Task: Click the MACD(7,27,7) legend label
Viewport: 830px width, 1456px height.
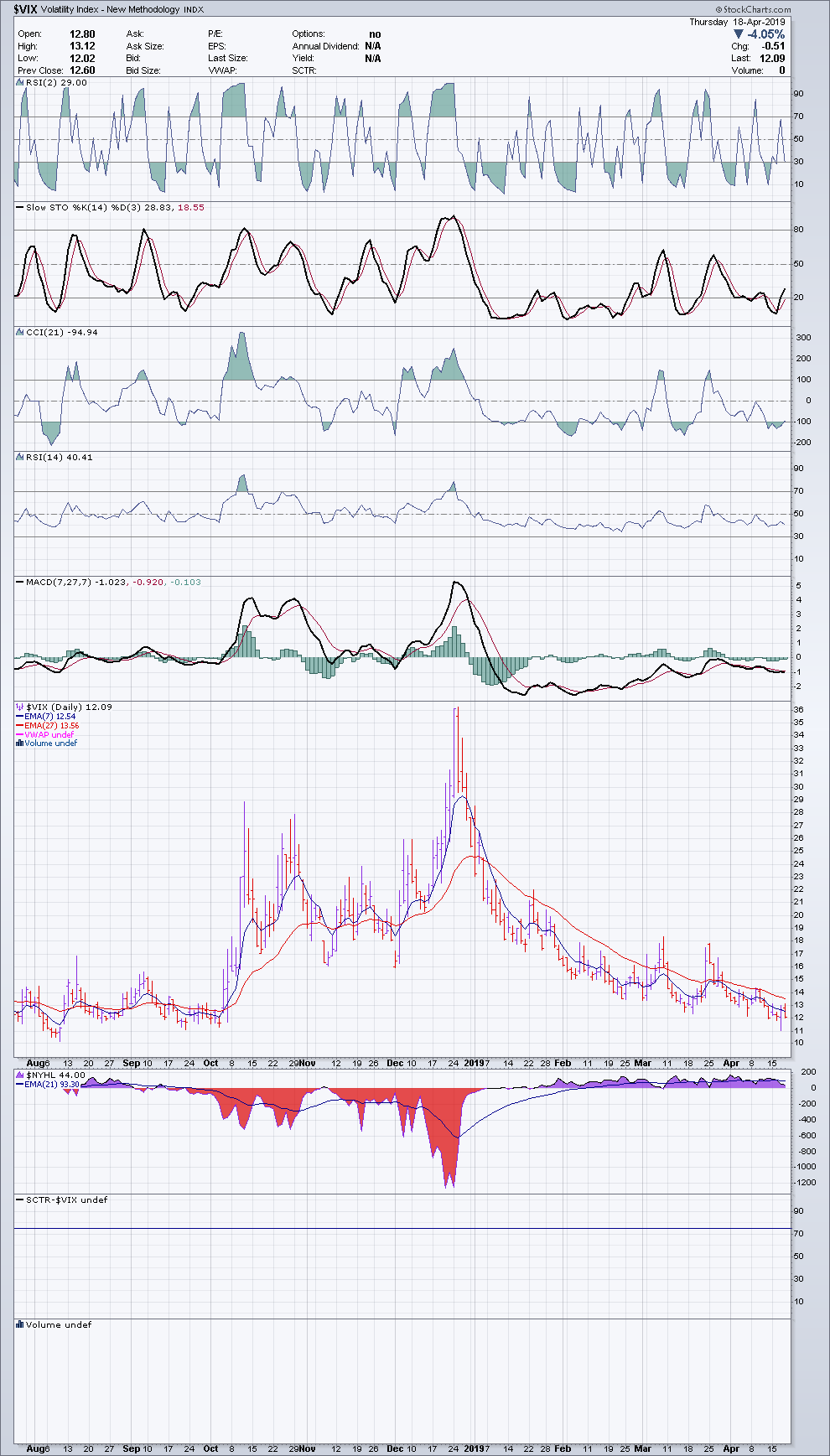Action: 59,582
